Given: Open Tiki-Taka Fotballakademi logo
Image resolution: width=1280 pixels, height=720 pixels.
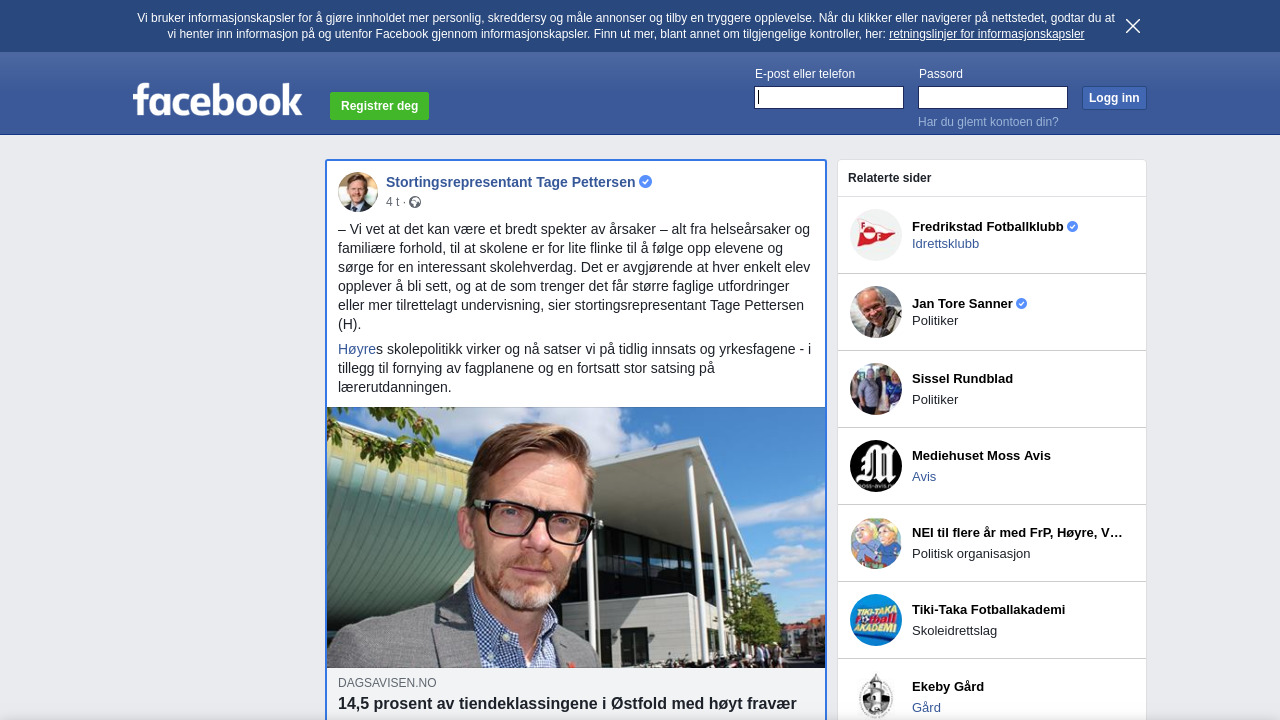Looking at the screenshot, I should point(876,620).
